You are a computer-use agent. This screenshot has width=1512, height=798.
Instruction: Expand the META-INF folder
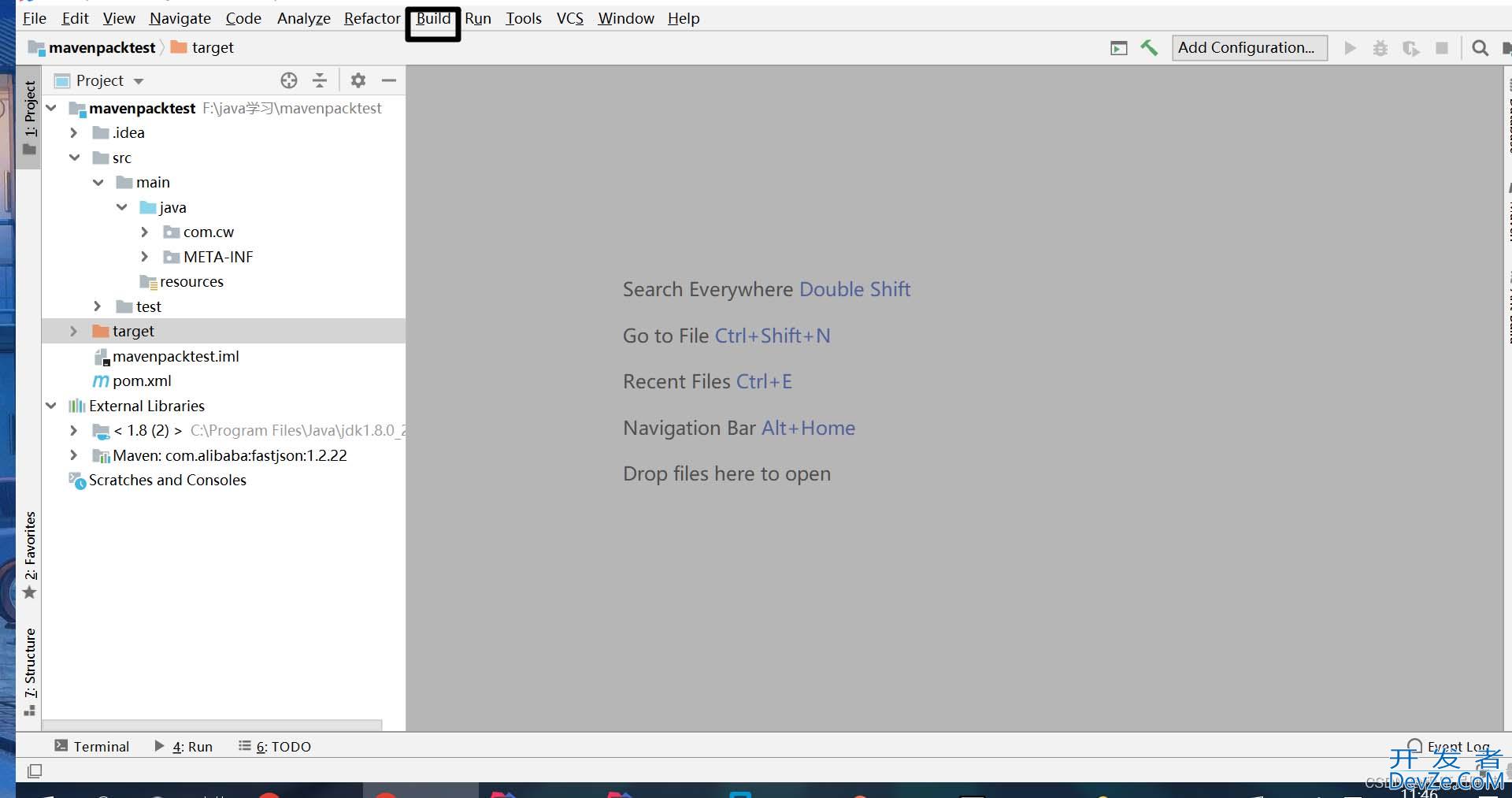click(x=145, y=257)
